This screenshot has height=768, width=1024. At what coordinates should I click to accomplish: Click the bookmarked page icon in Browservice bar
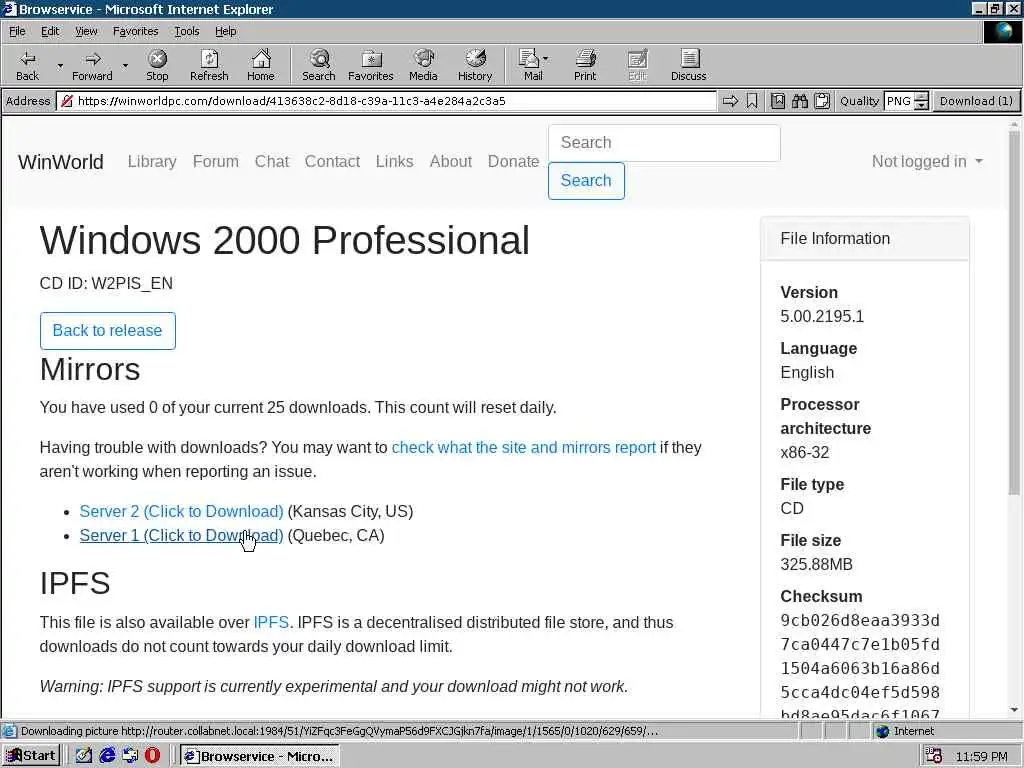pos(777,101)
